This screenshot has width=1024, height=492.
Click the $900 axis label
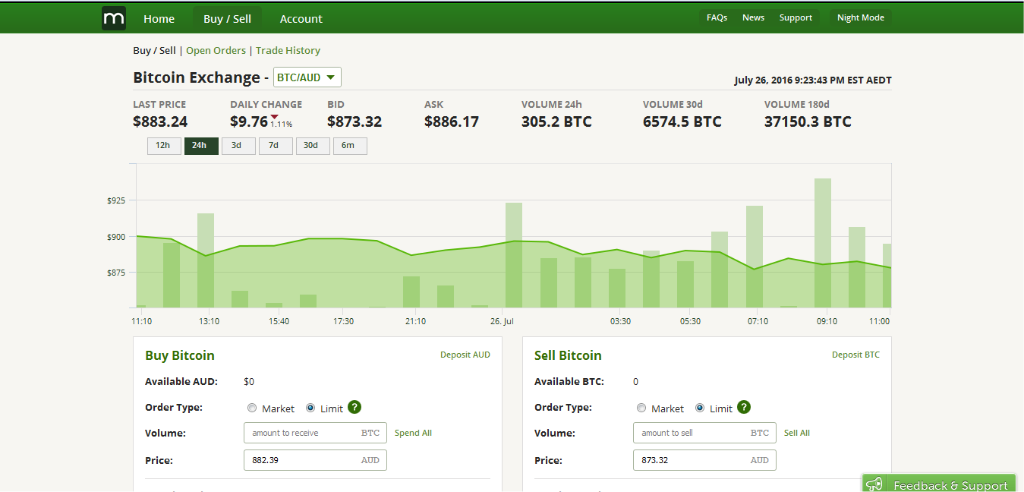tap(116, 237)
